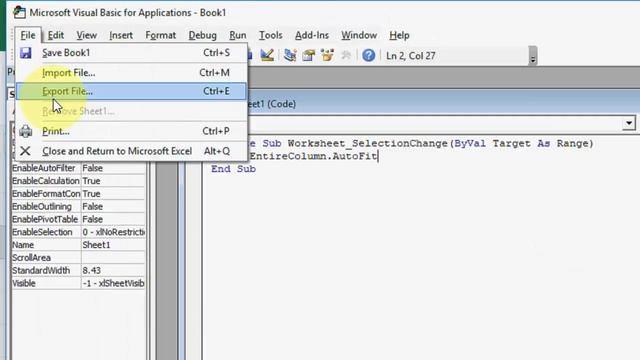Open Visual Basic Help blue question icon
This screenshot has width=640, height=360.
[368, 55]
